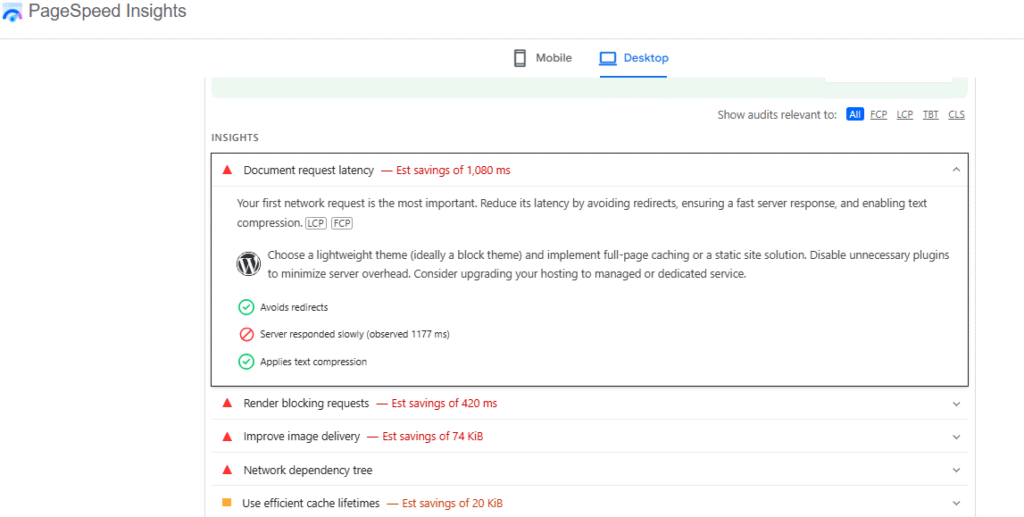Filter audits by LCP

tap(904, 115)
